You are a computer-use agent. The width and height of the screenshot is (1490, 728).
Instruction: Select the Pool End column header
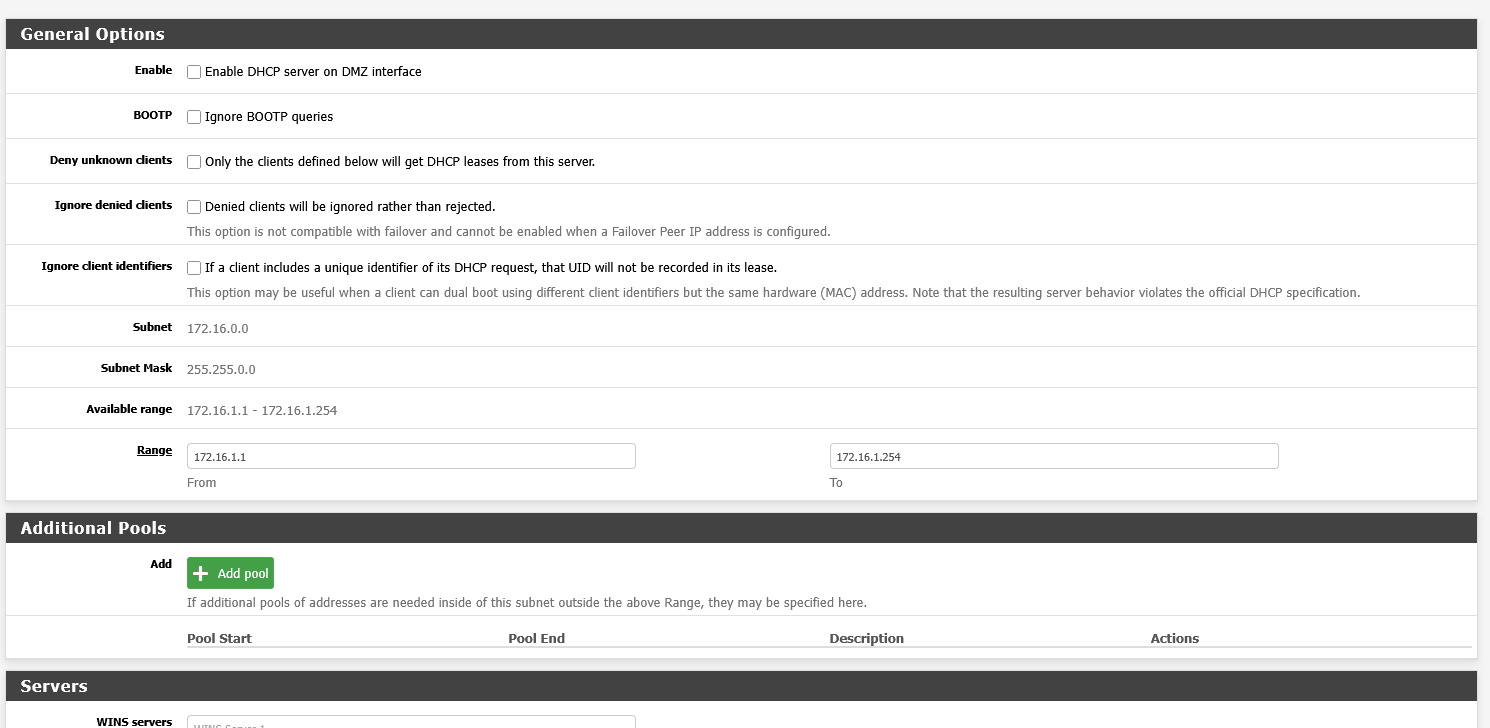click(536, 638)
